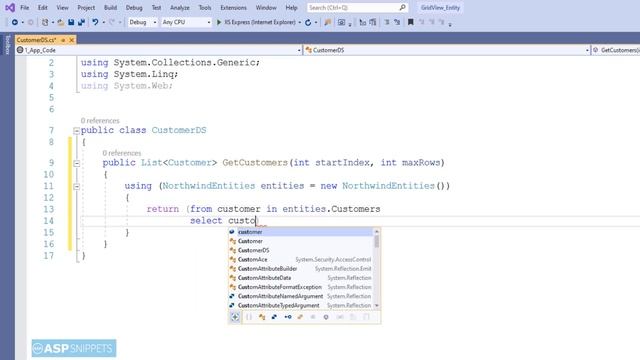
Task: Toggle the classes filter in IntelliSense
Action: [262, 317]
